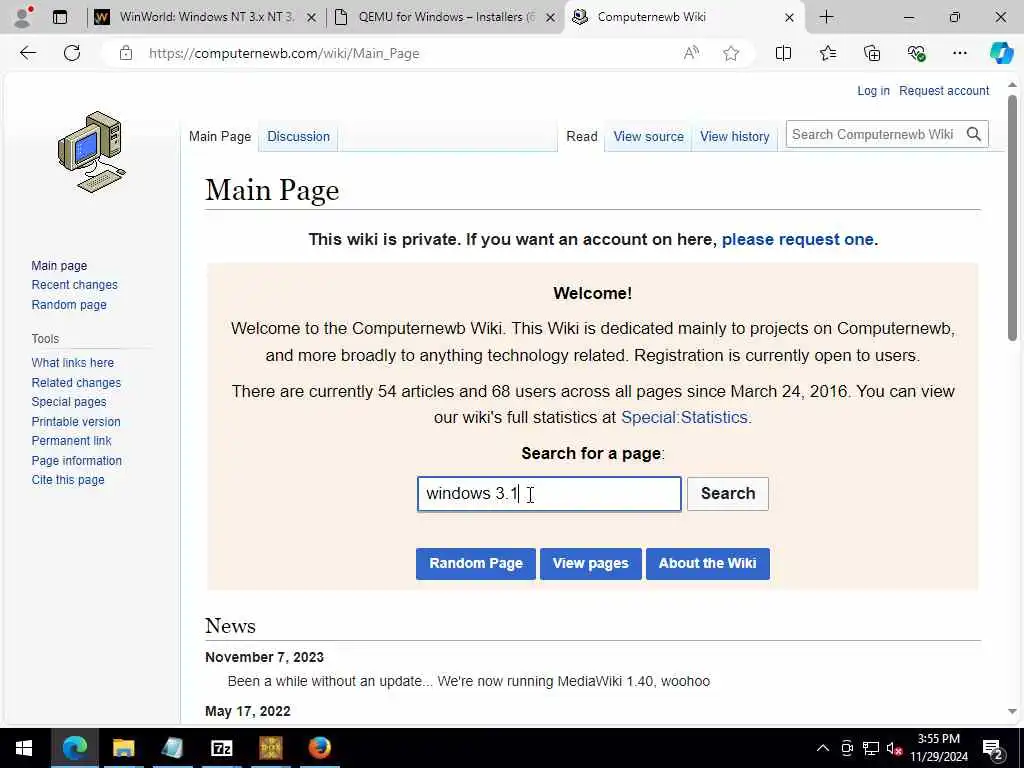Open 7-Zip from the taskbar
Image resolution: width=1024 pixels, height=768 pixels.
[x=221, y=748]
